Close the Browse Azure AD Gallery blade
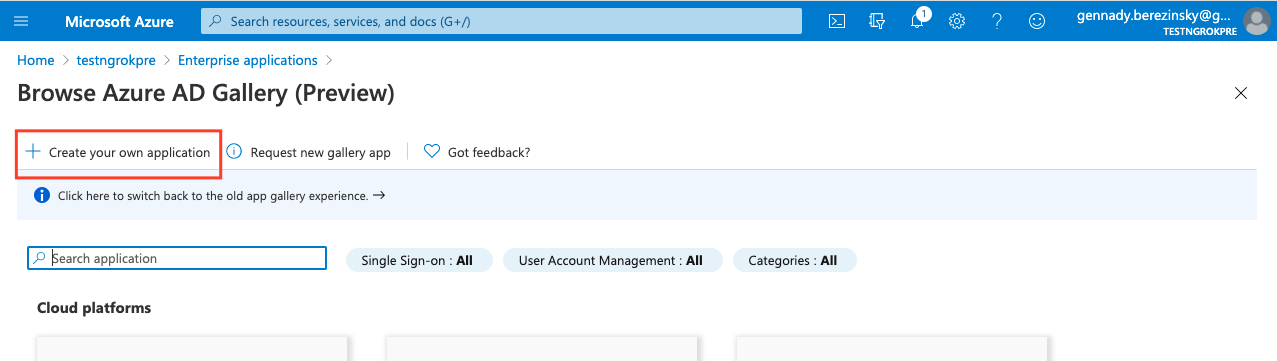 click(1241, 94)
